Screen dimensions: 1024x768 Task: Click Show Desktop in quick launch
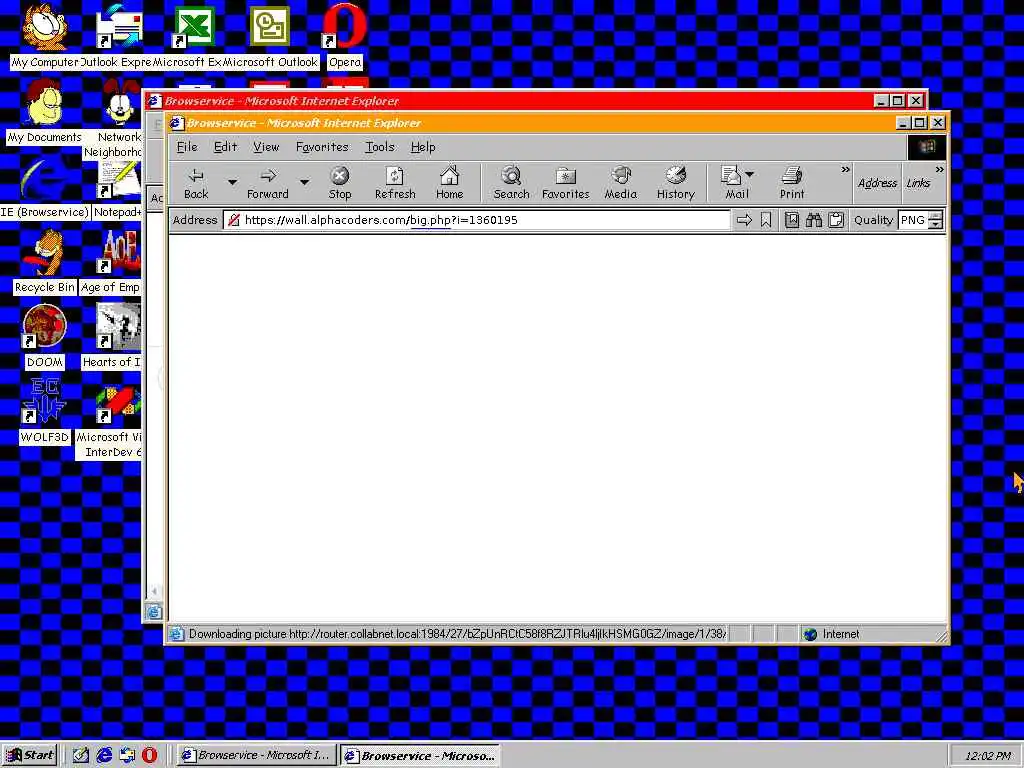[x=80, y=756]
